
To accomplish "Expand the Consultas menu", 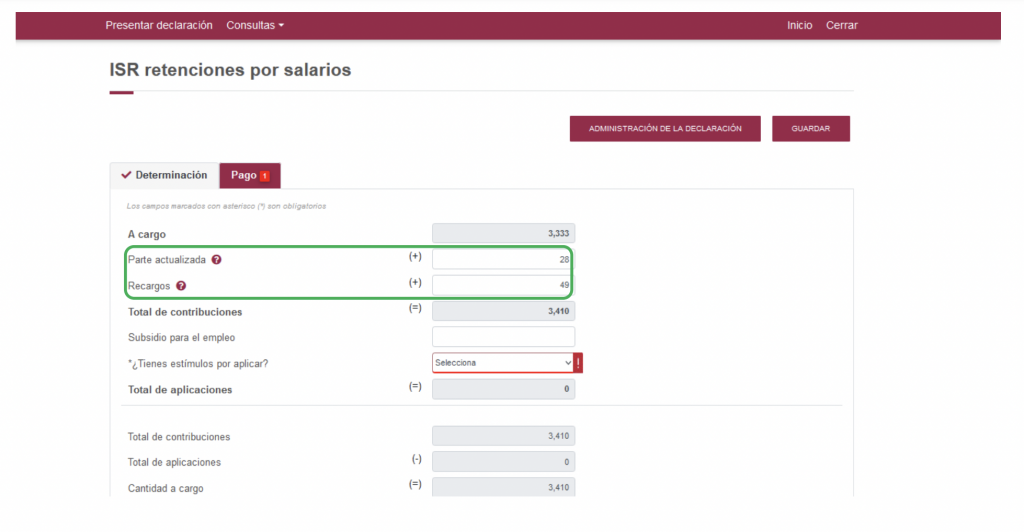I will [255, 25].
